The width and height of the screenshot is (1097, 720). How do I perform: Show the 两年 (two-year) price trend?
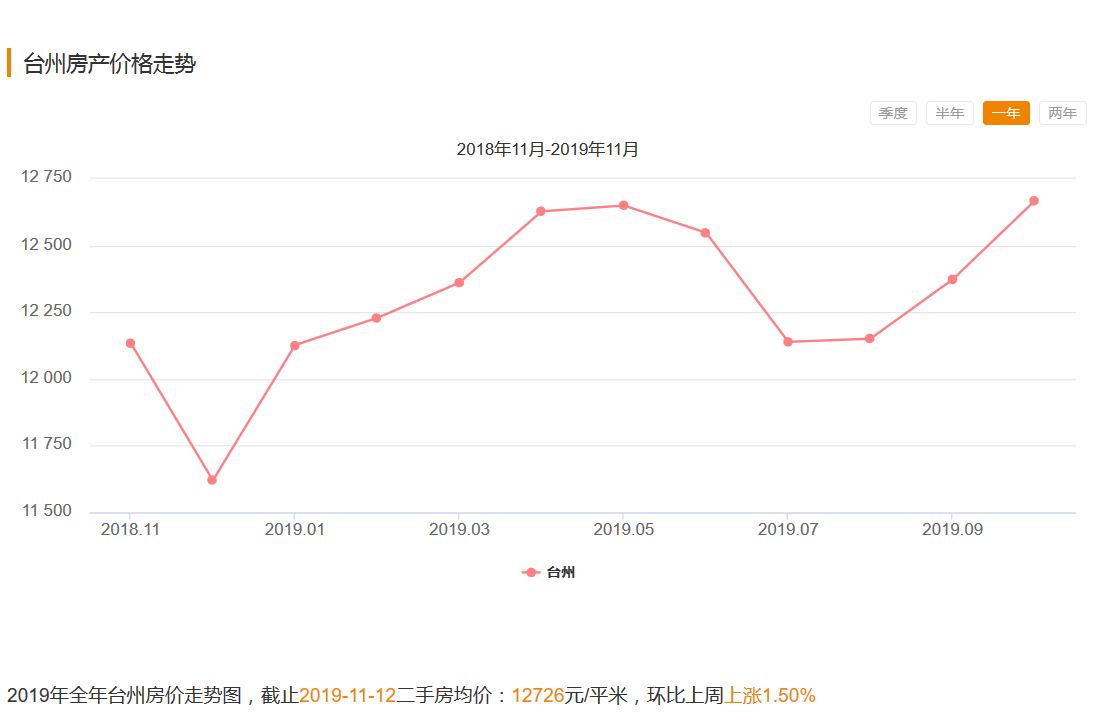[x=1062, y=113]
